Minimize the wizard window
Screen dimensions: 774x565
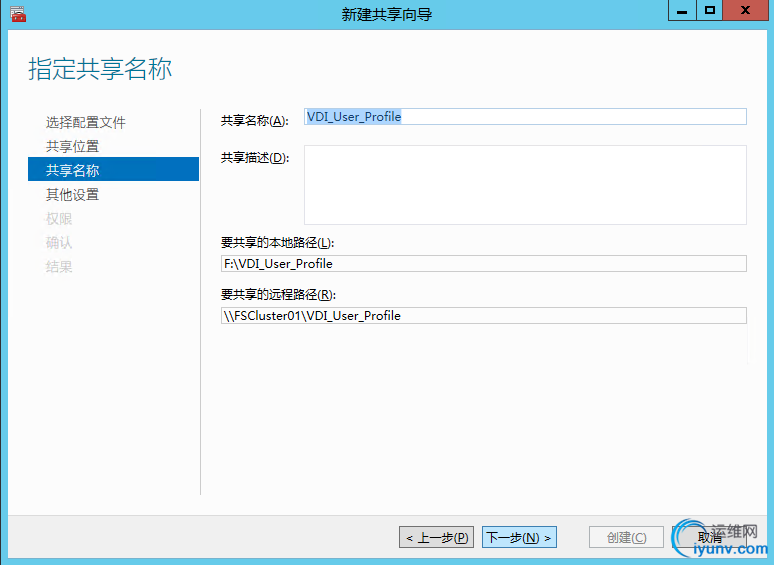coord(682,10)
